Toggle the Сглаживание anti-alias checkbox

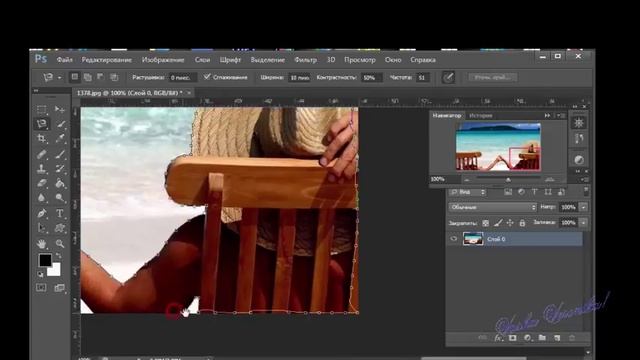click(x=207, y=77)
